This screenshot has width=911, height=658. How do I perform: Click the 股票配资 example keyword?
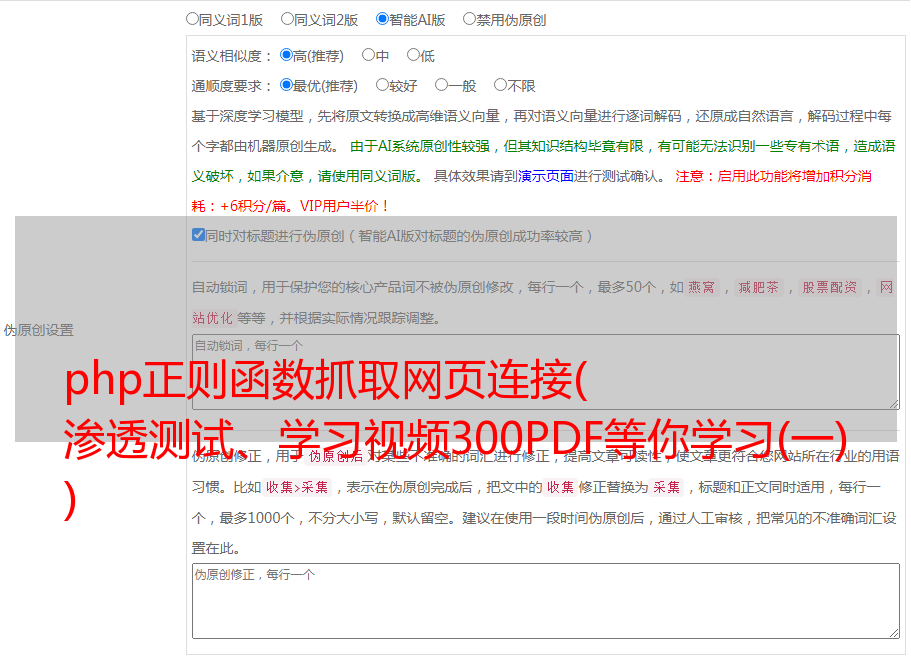click(829, 287)
